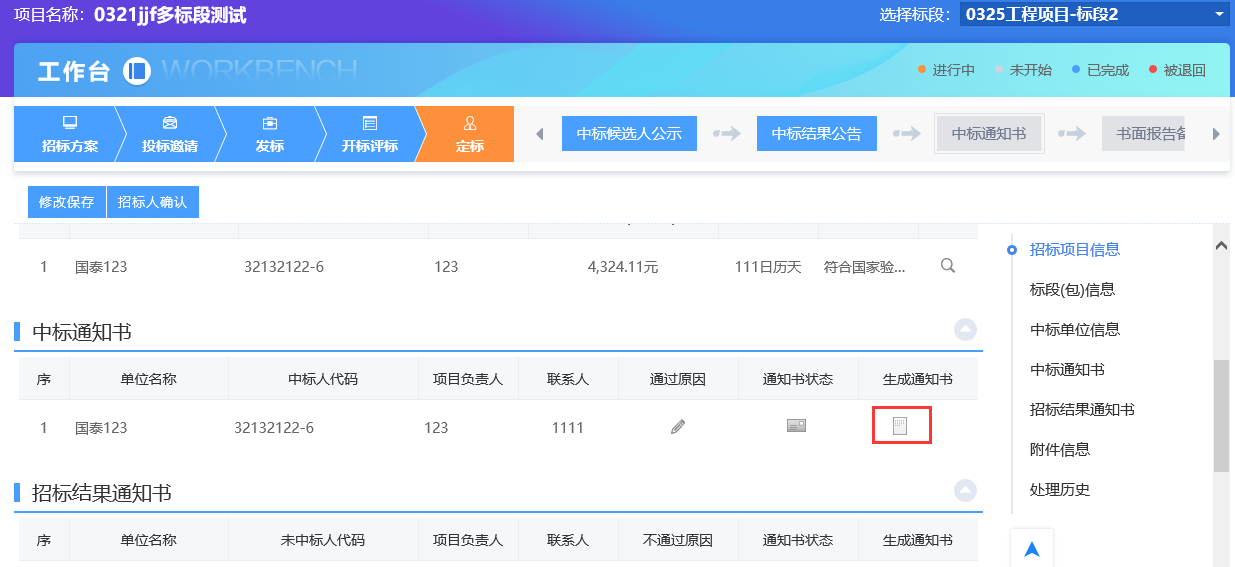Click the pencil edit icon for 通过原因
Image resolution: width=1235 pixels, height=567 pixels.
[678, 427]
